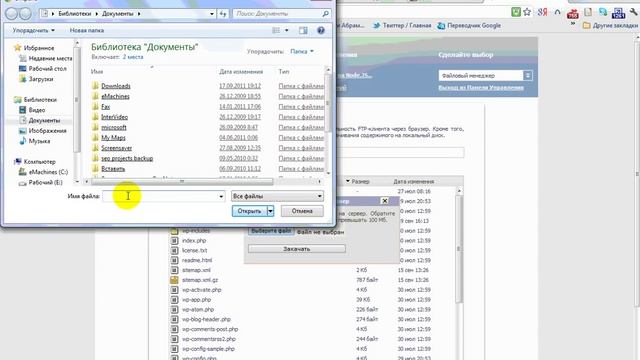The image size is (640, 360).
Task: Click the Yandex Я extension icon
Action: point(542,12)
